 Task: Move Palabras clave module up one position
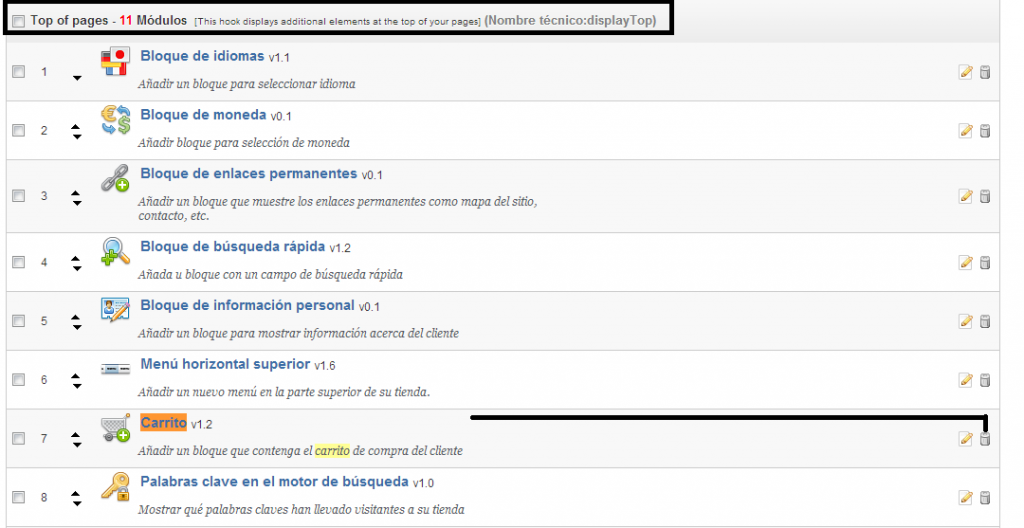(x=76, y=493)
